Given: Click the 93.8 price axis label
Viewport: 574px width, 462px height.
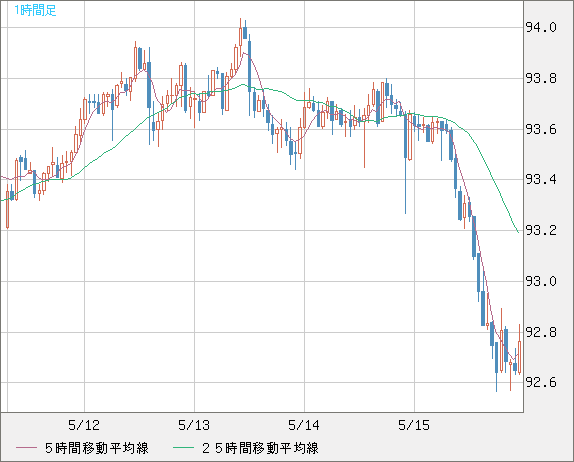Looking at the screenshot, I should [541, 78].
